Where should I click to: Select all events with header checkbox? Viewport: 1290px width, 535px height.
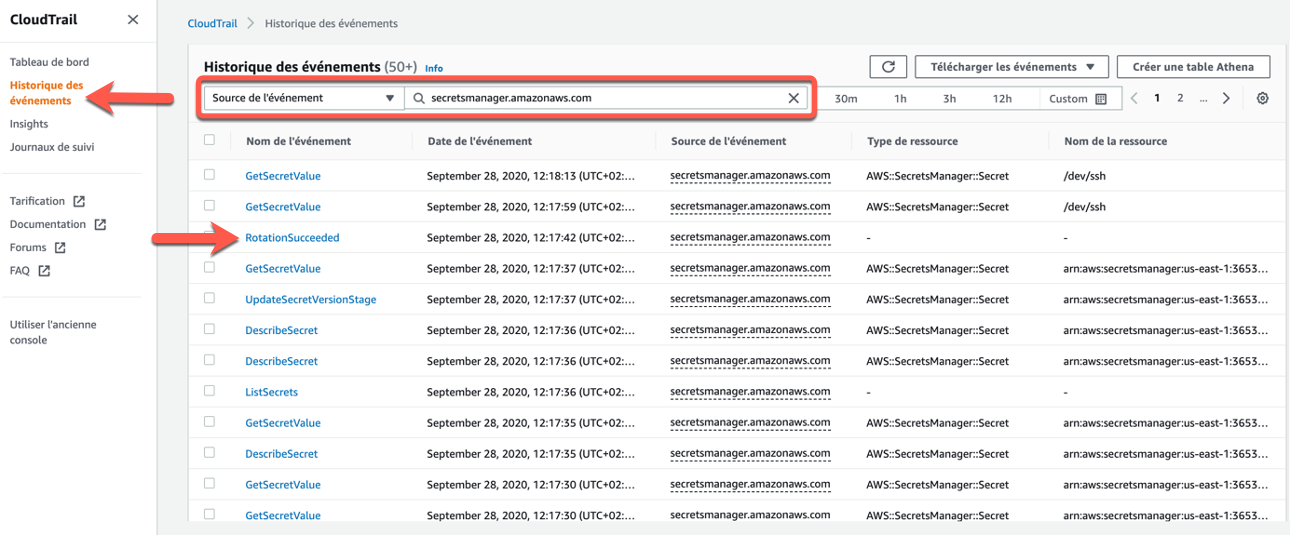click(209, 140)
